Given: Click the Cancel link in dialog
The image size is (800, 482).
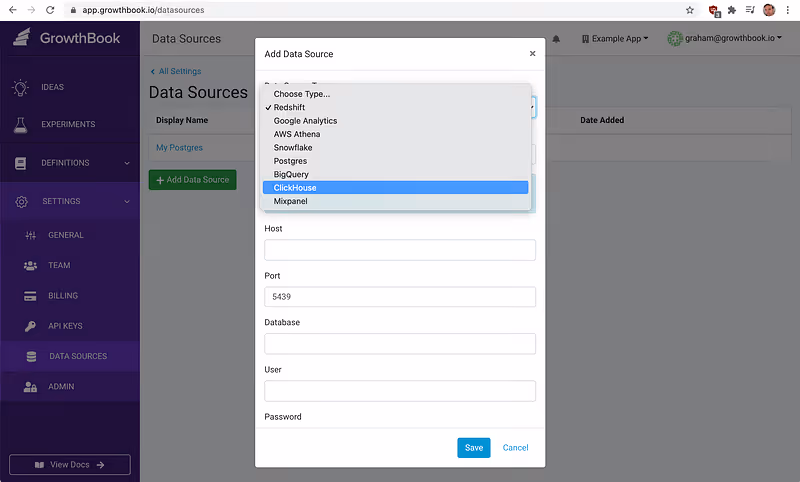Looking at the screenshot, I should (x=515, y=448).
